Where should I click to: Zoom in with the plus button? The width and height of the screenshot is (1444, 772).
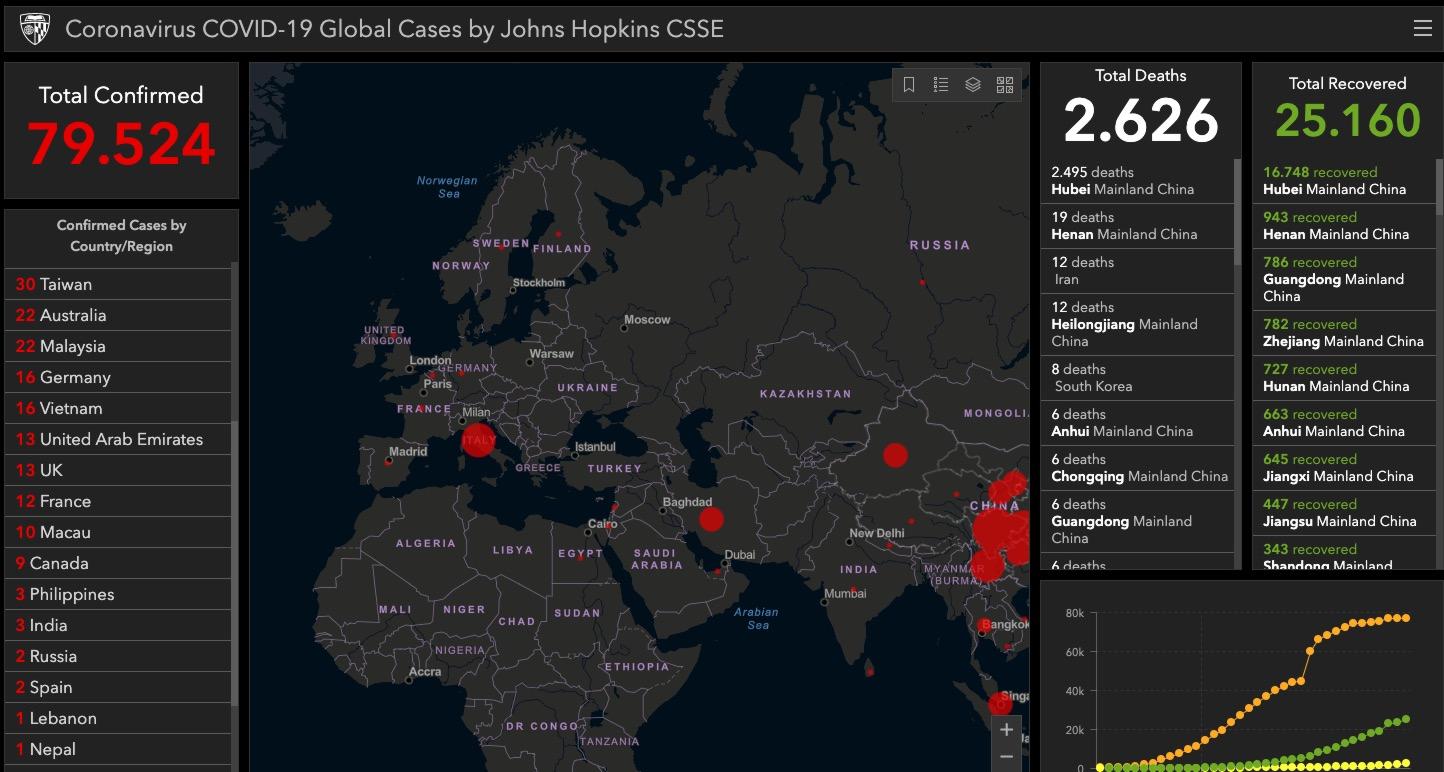point(1006,730)
